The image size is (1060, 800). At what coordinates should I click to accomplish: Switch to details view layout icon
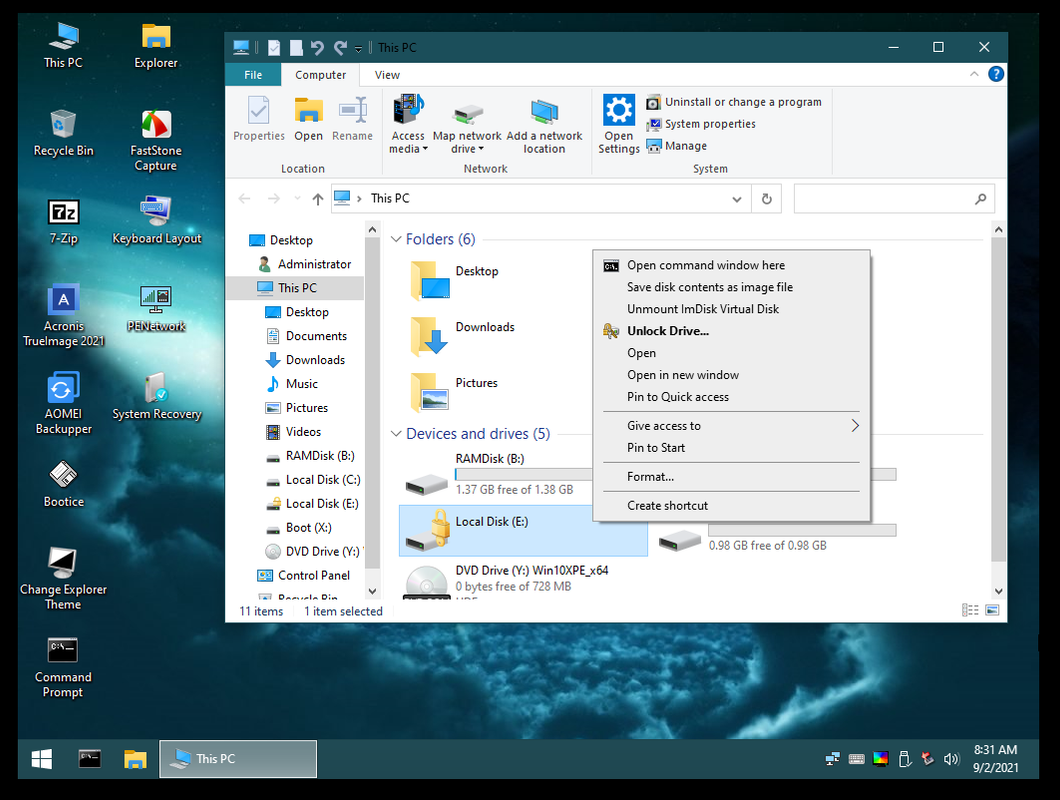coord(970,610)
